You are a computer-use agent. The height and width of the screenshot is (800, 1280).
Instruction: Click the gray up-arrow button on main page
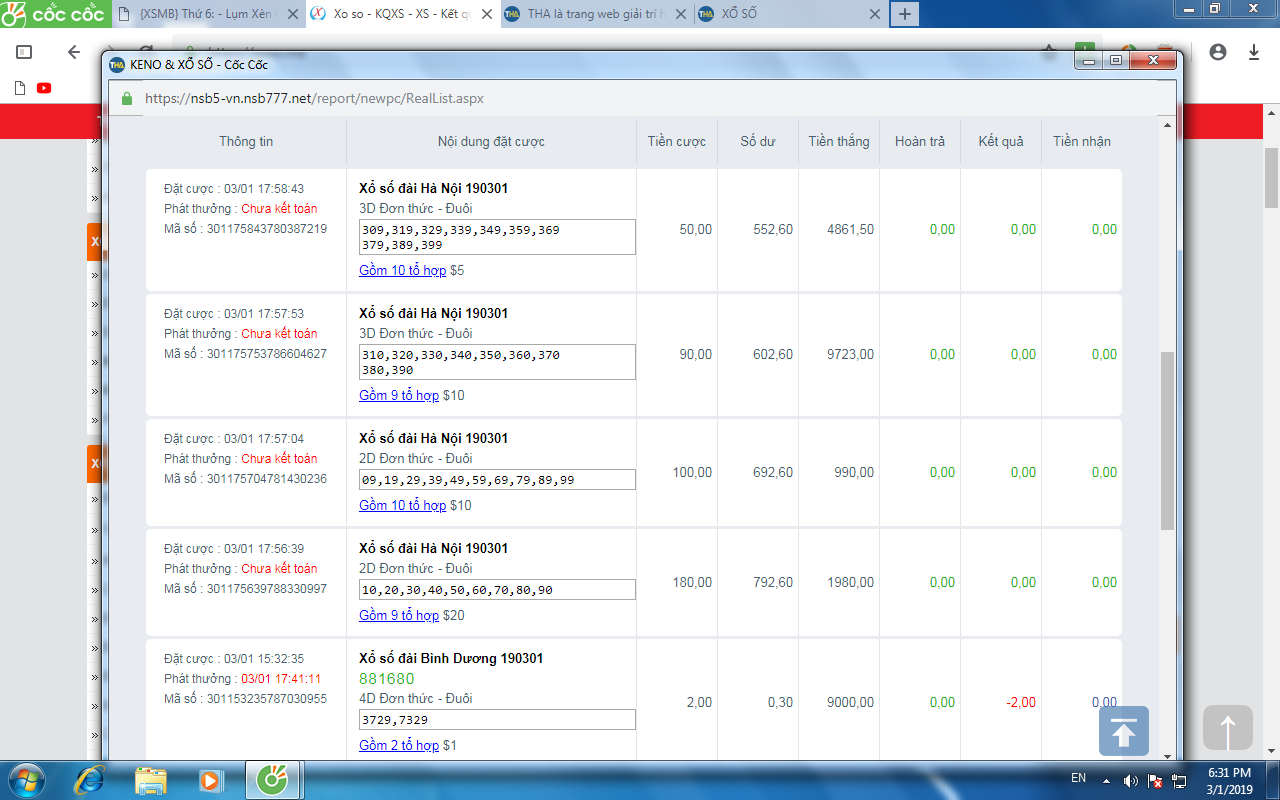click(x=1228, y=728)
